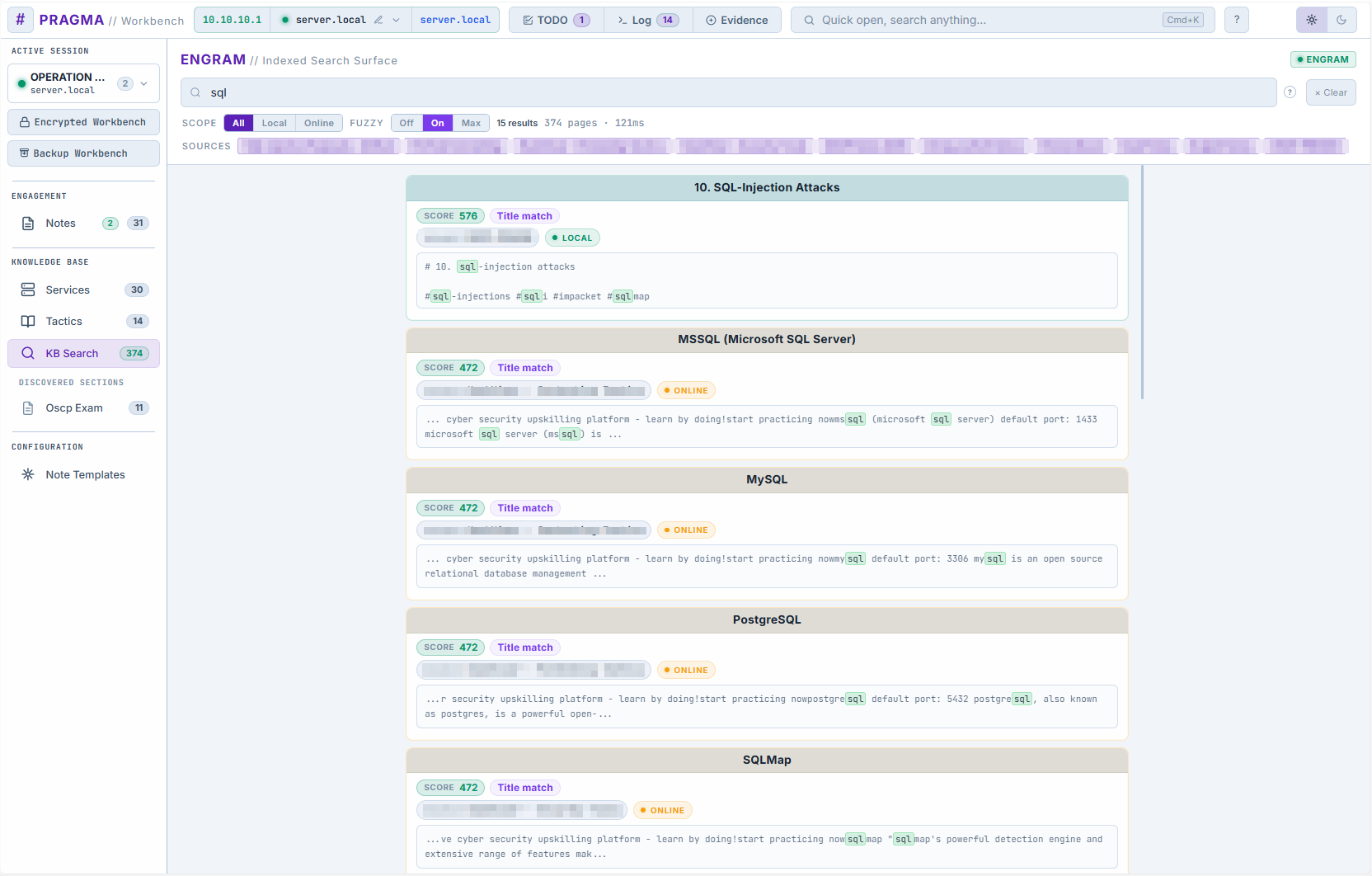Click the Evidence plus-circle icon
Viewport: 1372px width, 876px height.
pos(711,20)
